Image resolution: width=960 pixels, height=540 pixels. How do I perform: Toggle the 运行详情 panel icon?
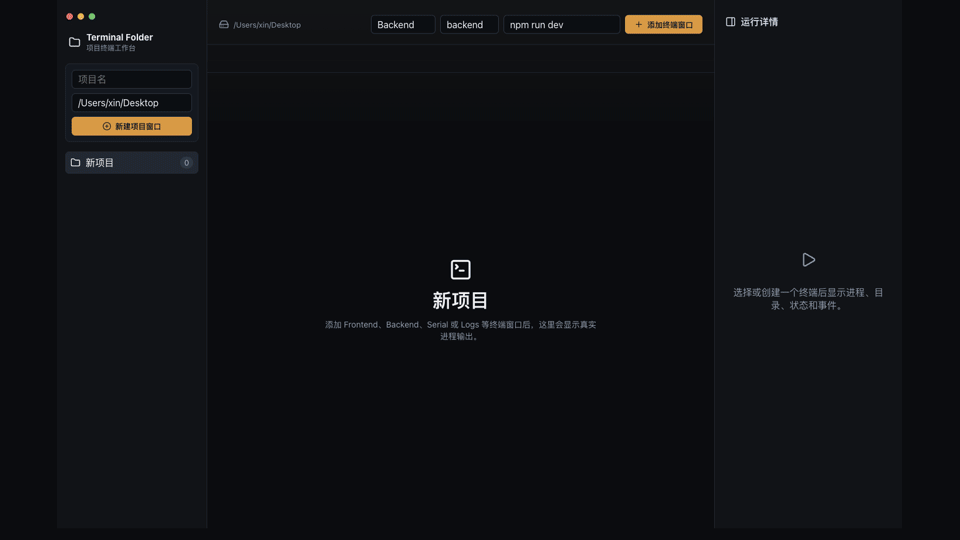(730, 22)
